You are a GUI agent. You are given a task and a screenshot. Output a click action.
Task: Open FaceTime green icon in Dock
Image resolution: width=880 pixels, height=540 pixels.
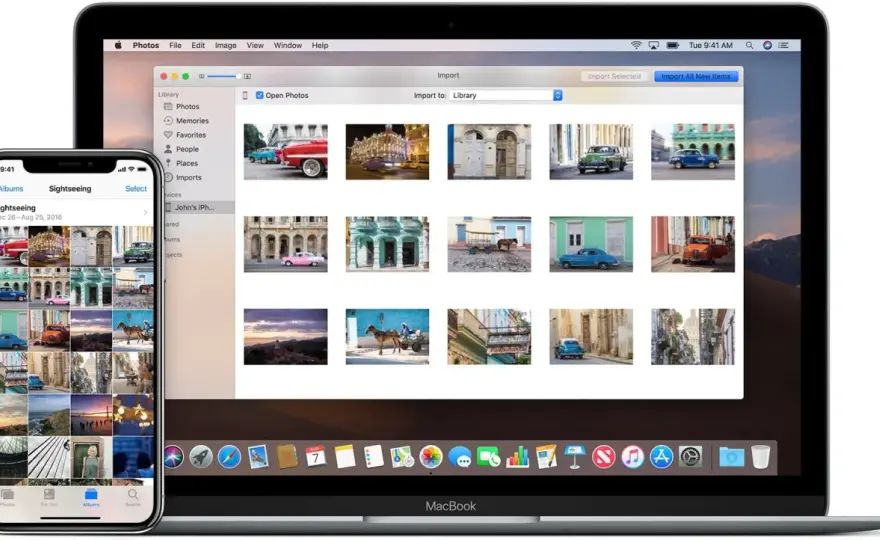coord(488,457)
